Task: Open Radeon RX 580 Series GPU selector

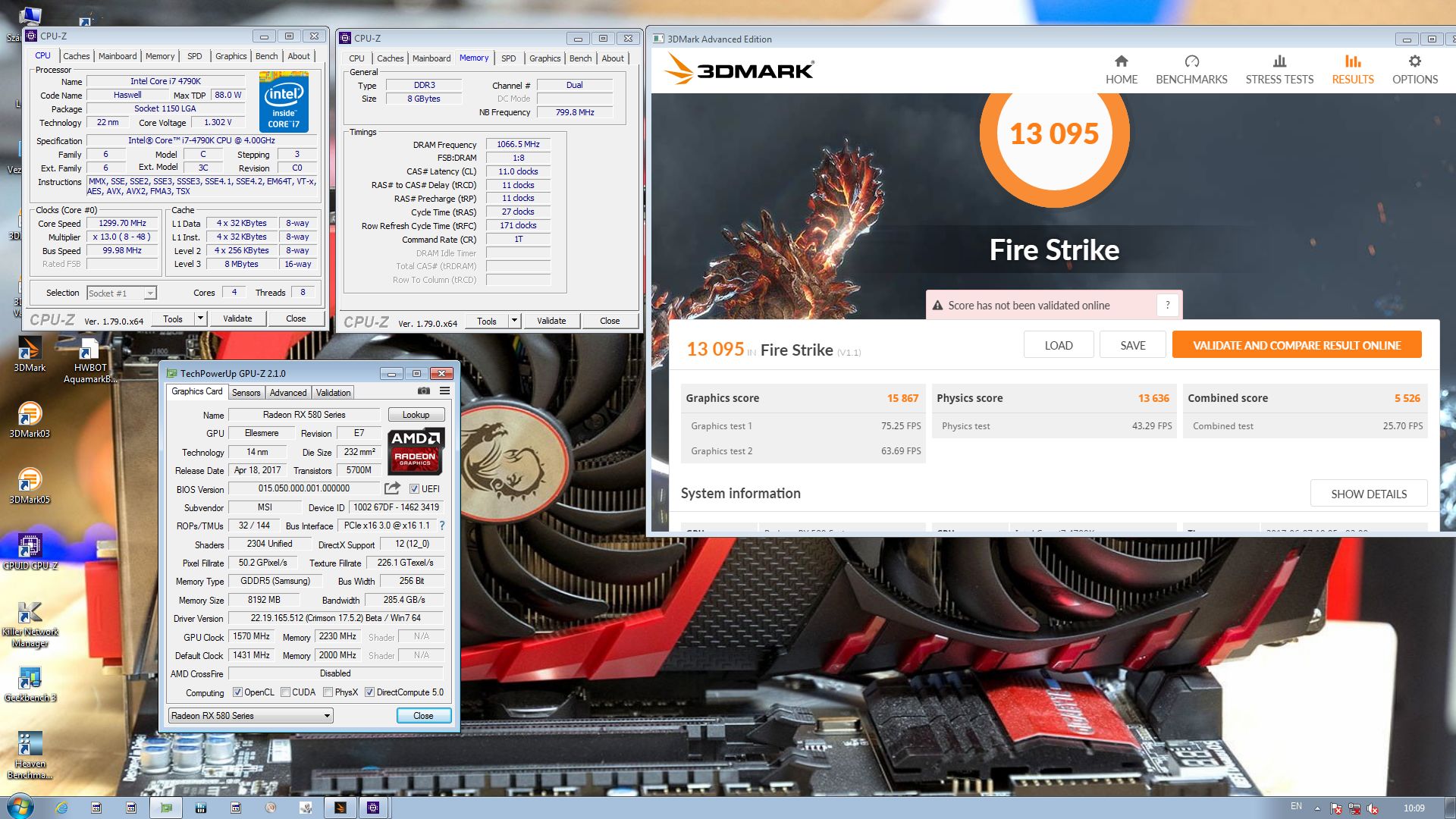Action: click(x=250, y=715)
